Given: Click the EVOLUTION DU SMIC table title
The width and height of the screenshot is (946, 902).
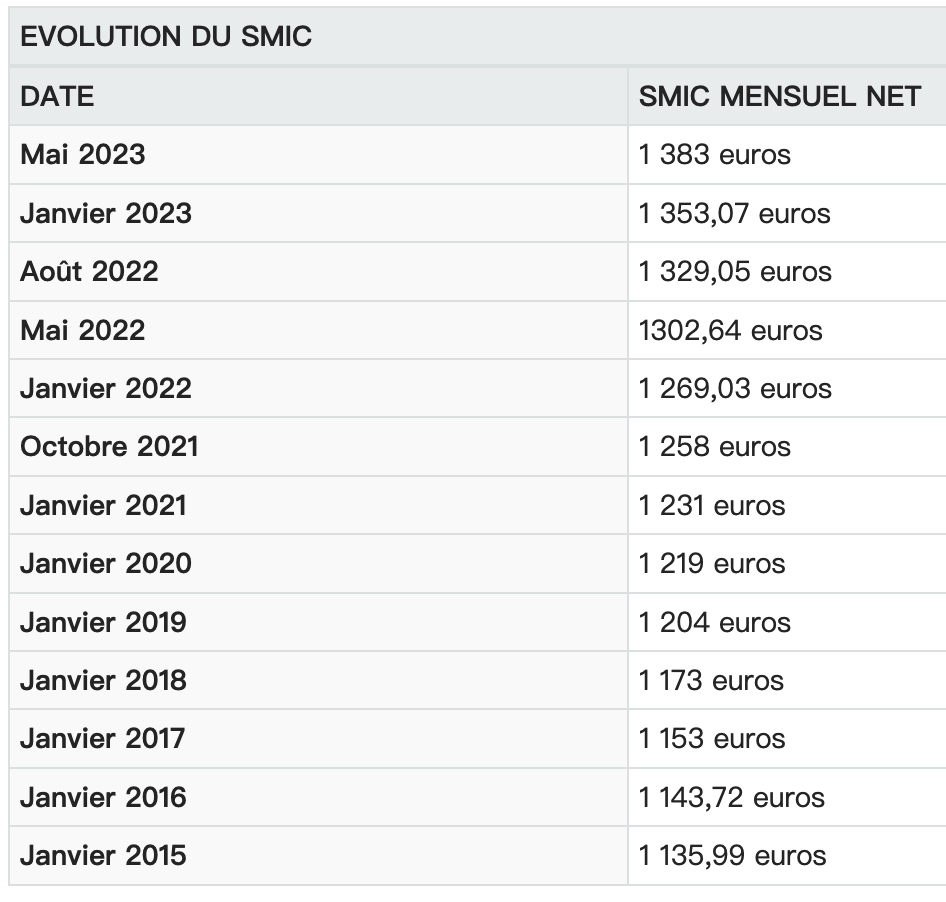Looking at the screenshot, I should 166,37.
